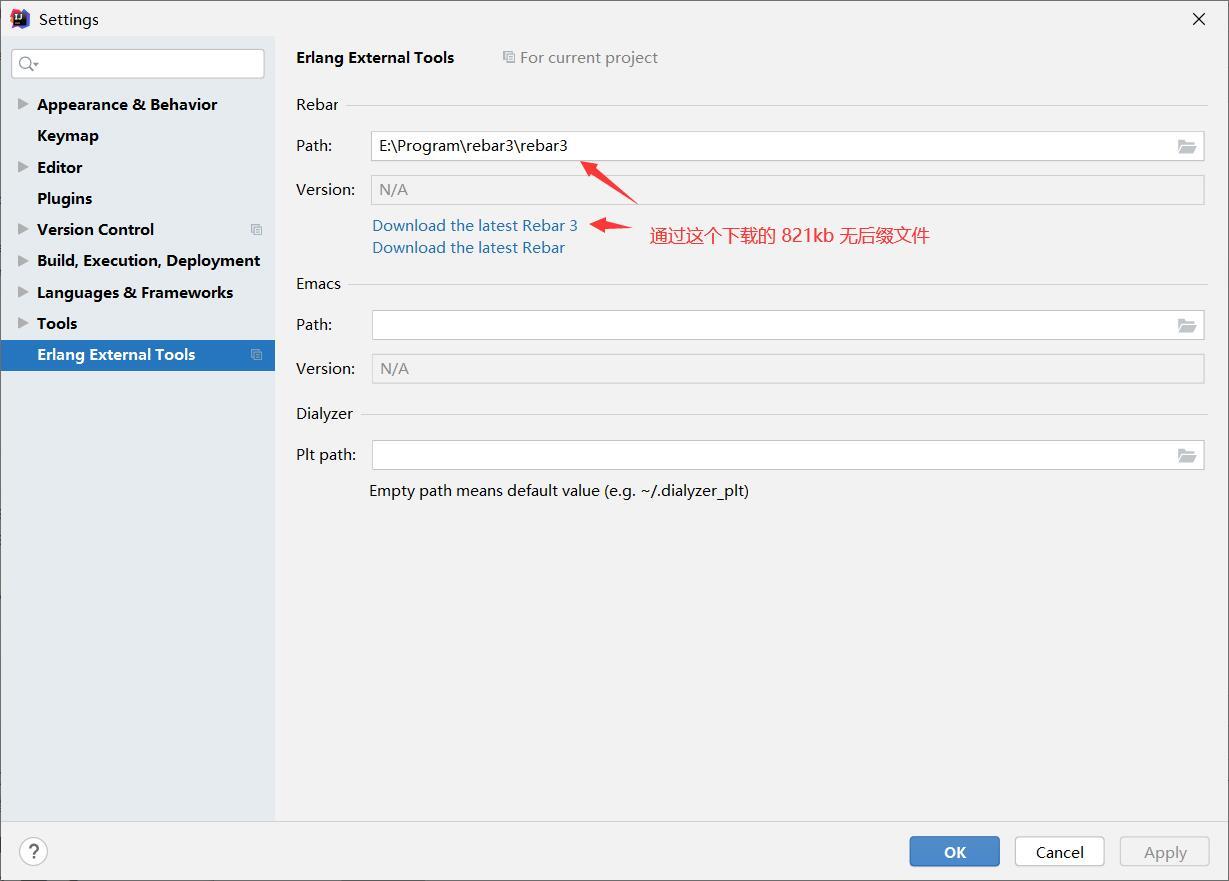Click Download the latest Rebar link
The width and height of the screenshot is (1229, 881).
(469, 248)
